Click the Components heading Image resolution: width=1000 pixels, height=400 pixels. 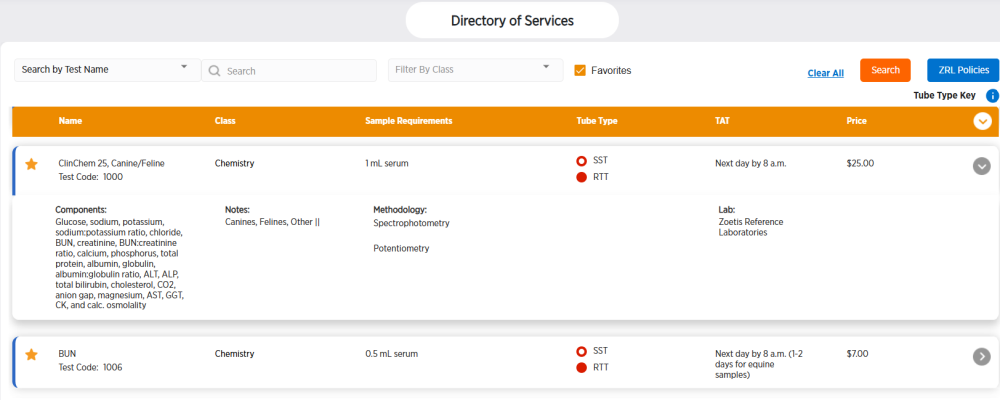click(x=81, y=209)
